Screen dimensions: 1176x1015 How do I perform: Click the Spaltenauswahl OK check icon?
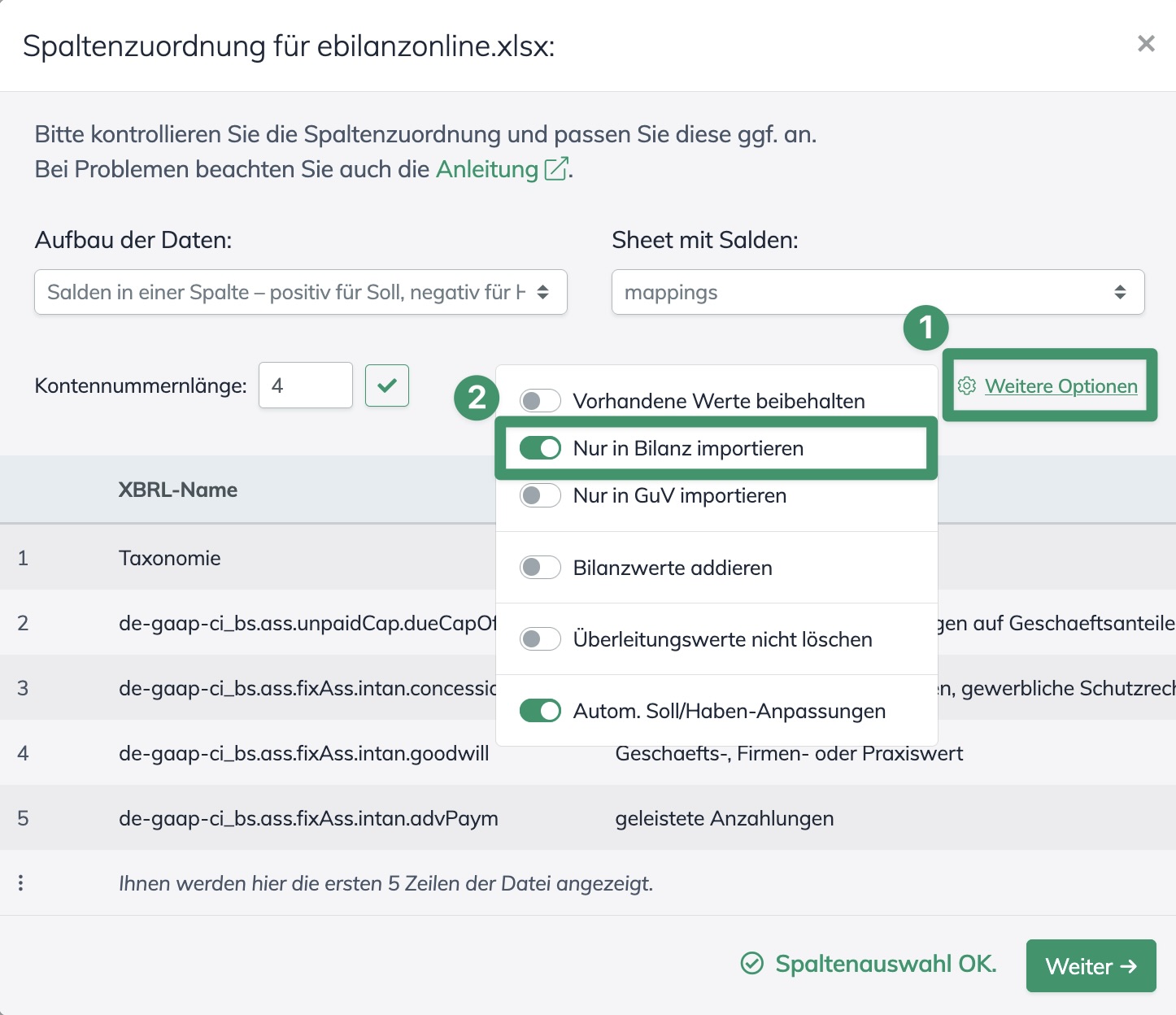(x=752, y=964)
